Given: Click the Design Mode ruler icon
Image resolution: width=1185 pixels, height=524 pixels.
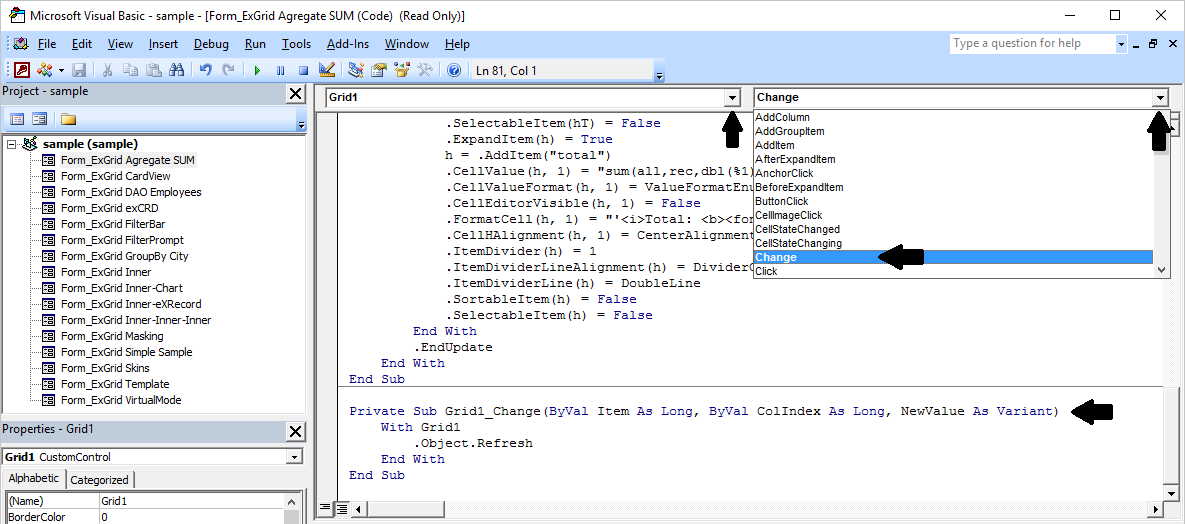Looking at the screenshot, I should click(x=326, y=70).
